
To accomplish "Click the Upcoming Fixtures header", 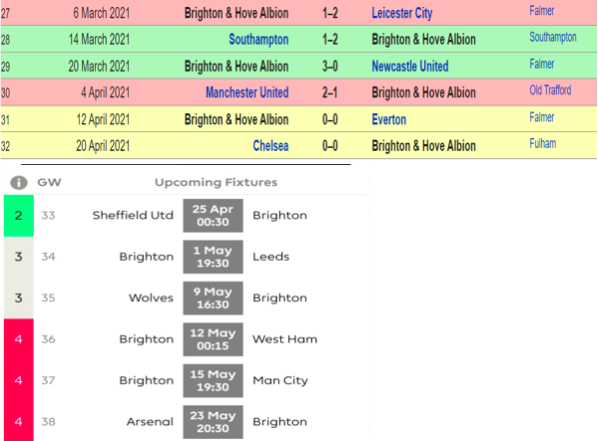I will [x=216, y=182].
